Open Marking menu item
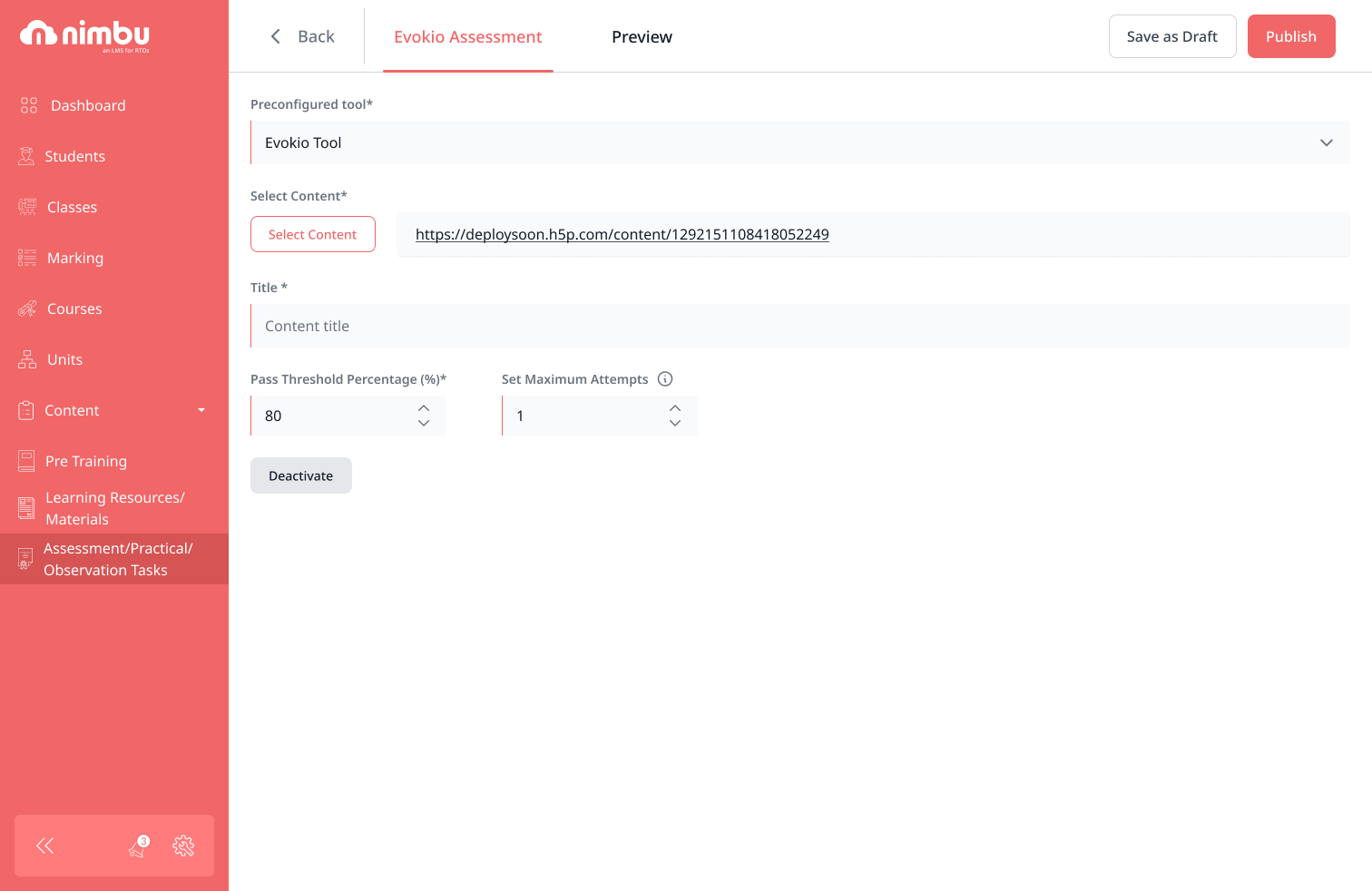 click(75, 258)
